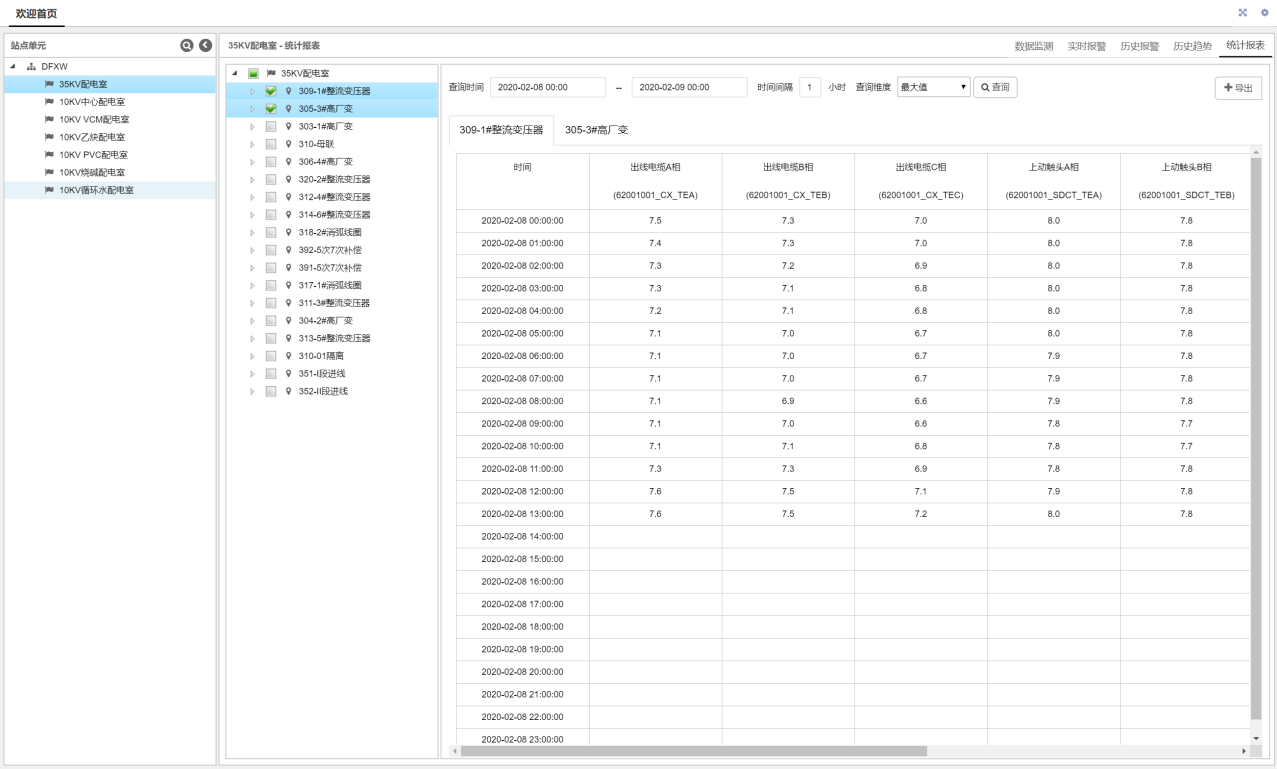Open the 查询维度 最大值 dropdown
The image size is (1277, 769).
(x=934, y=87)
